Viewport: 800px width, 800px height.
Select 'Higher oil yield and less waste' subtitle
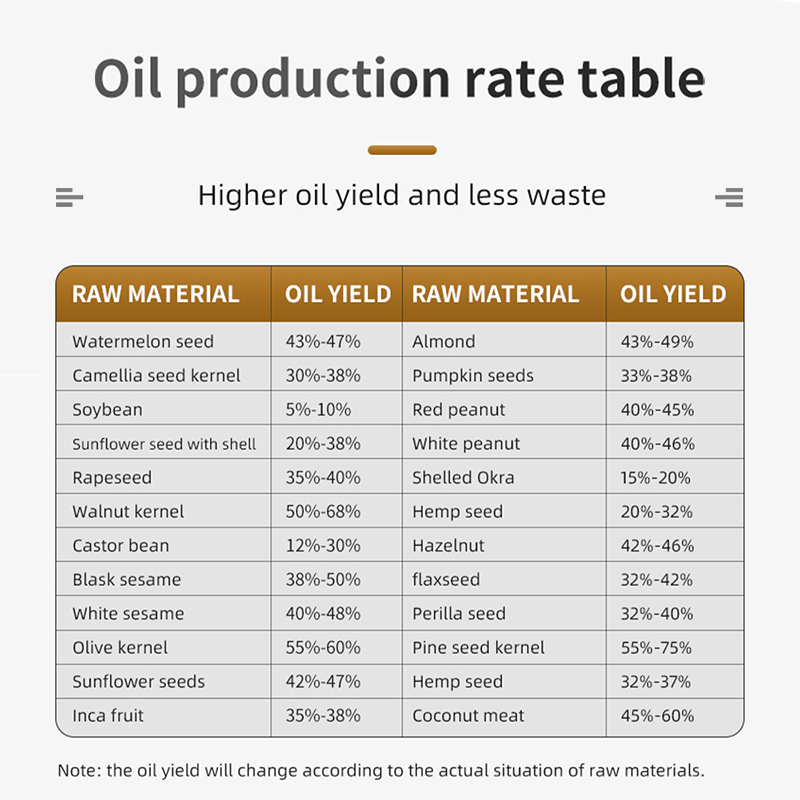(402, 194)
